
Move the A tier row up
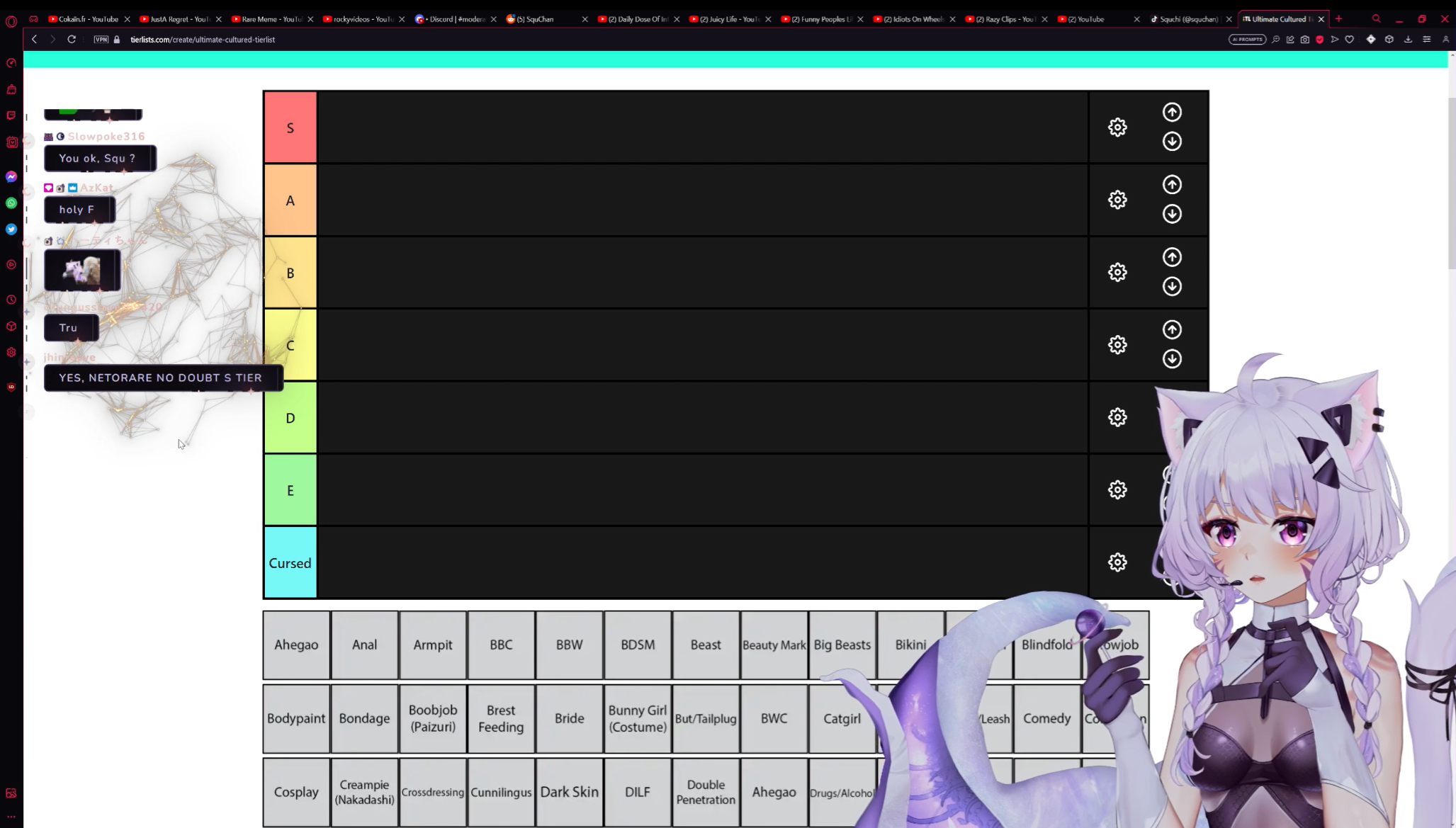(x=1172, y=185)
